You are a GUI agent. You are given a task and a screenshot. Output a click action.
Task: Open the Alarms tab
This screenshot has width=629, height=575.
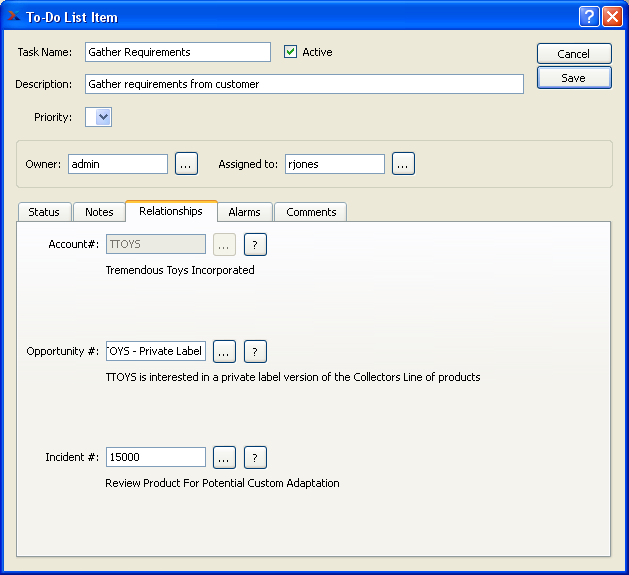pyautogui.click(x=245, y=212)
